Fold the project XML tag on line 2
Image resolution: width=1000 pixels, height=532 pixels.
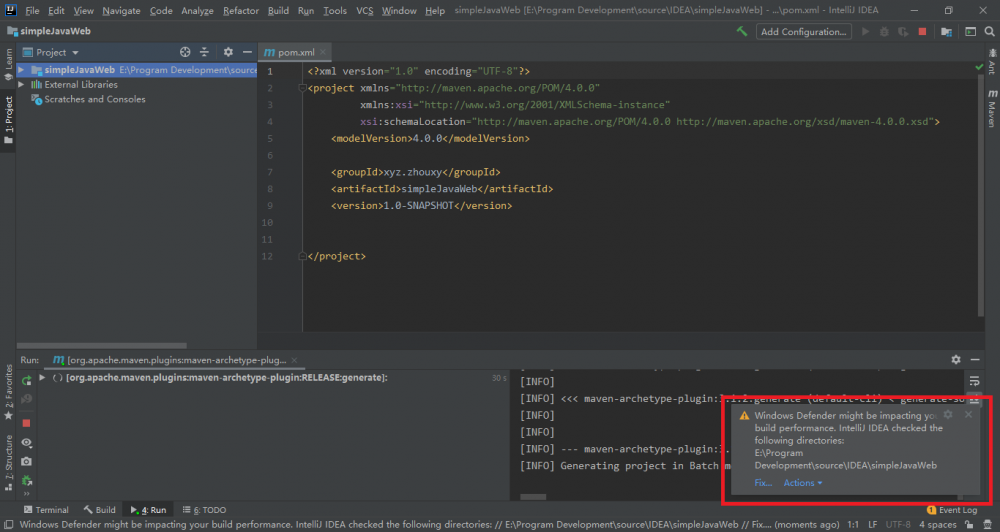[x=302, y=88]
